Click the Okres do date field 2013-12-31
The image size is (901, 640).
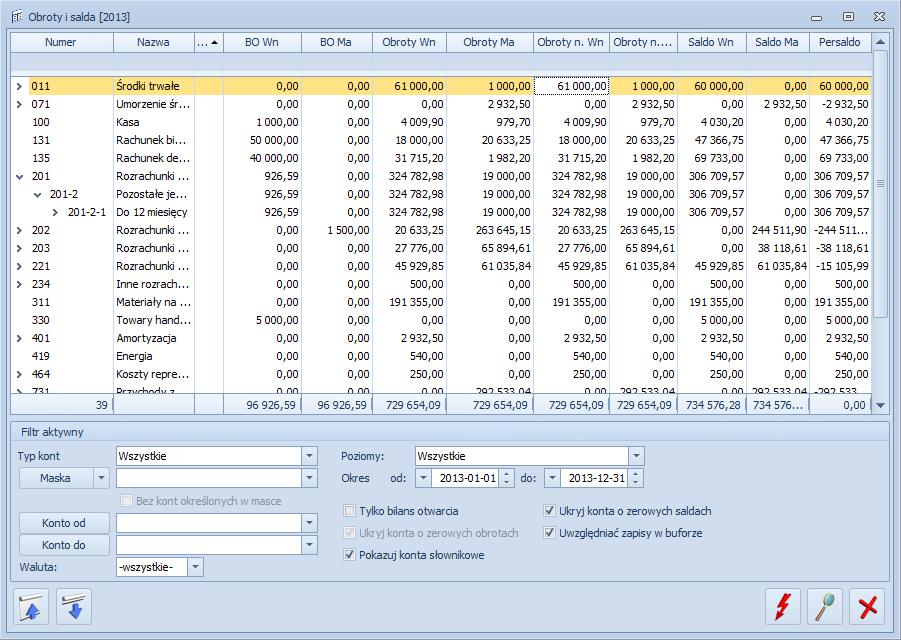(595, 478)
